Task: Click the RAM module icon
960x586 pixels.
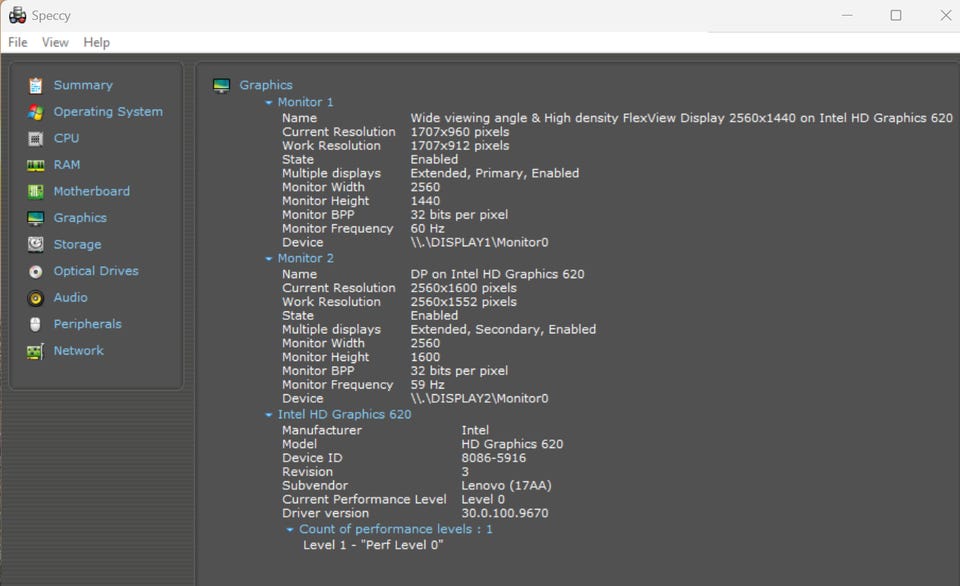Action: (x=36, y=165)
